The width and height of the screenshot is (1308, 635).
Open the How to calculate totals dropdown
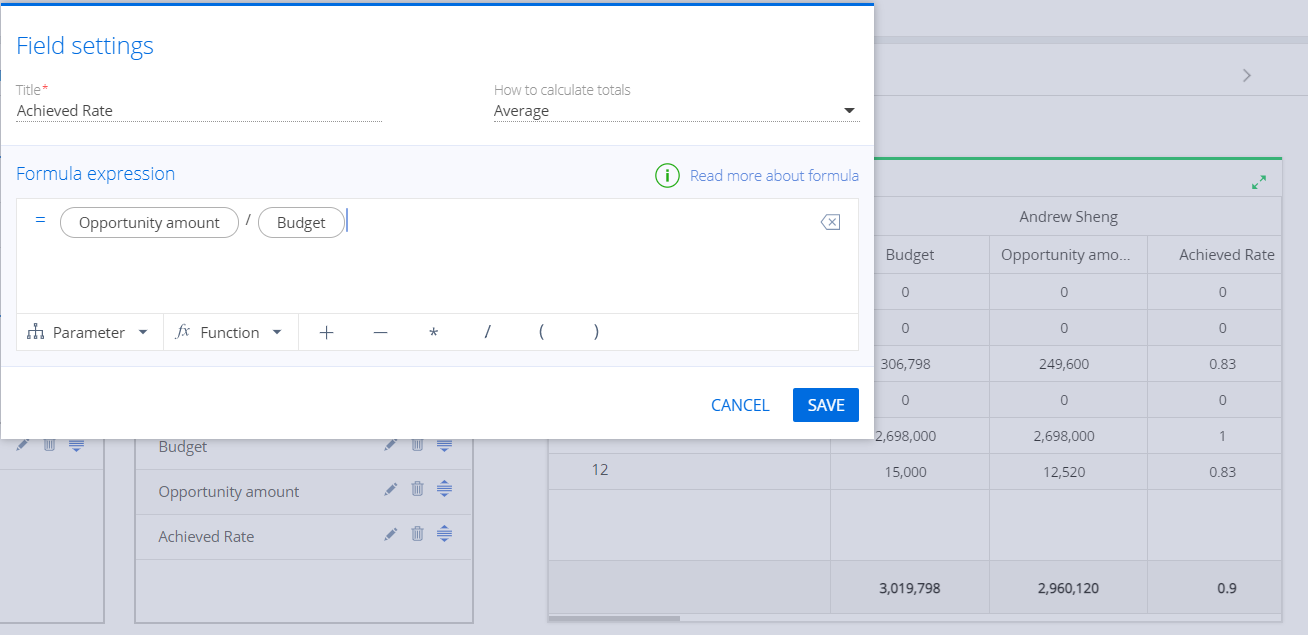(x=676, y=111)
